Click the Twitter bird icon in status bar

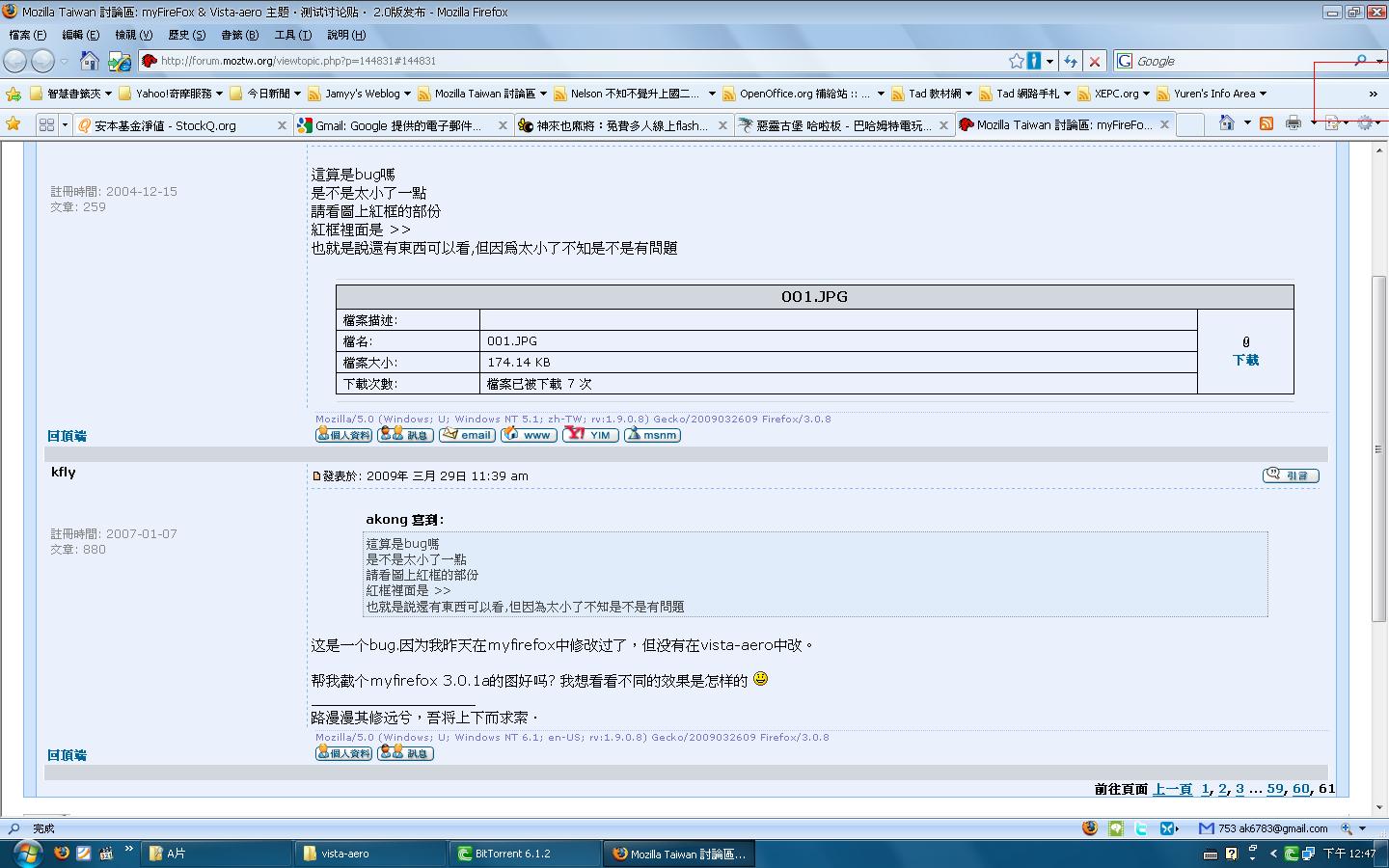pos(1141,828)
